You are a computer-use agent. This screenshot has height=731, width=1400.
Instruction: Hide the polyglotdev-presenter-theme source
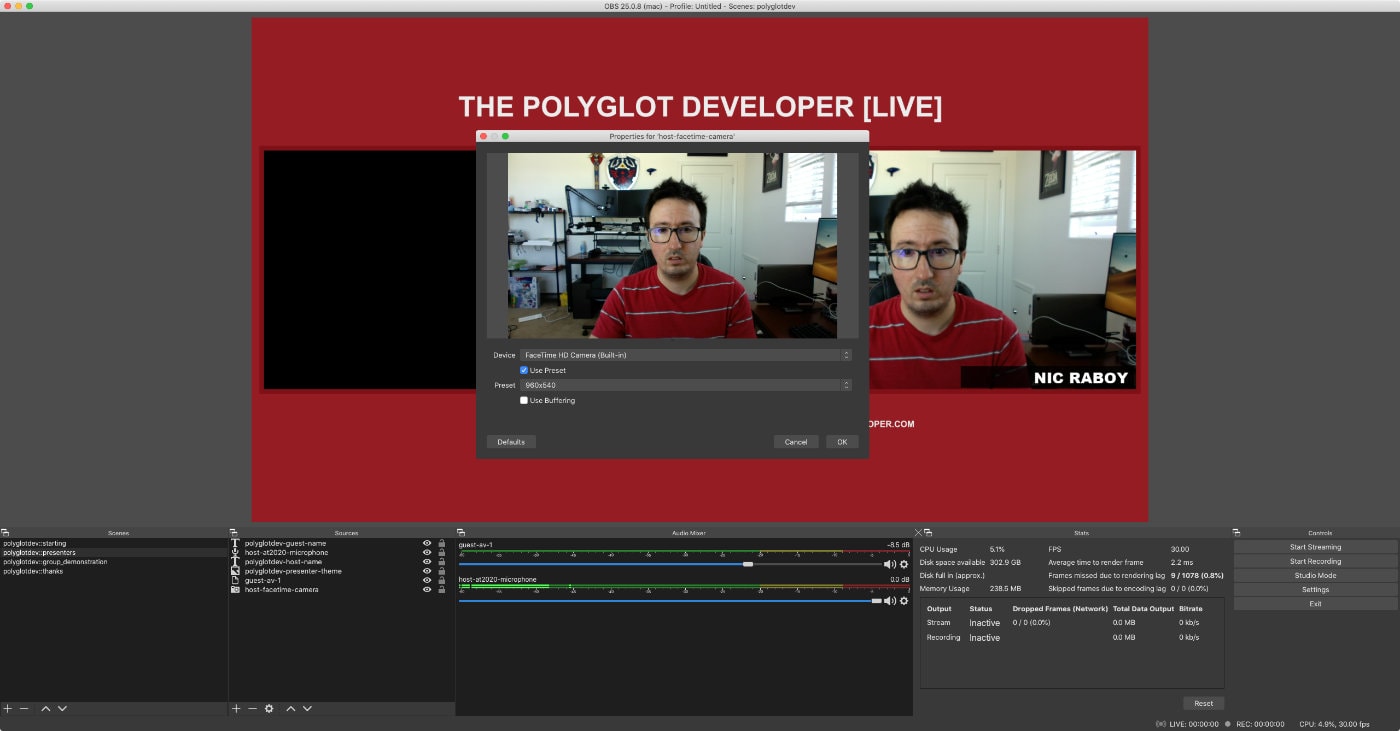(427, 571)
